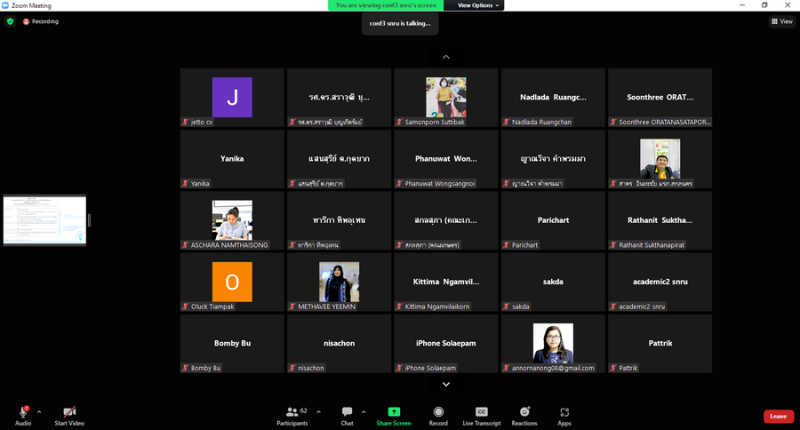Open the Chat panel
Screen dimensions: 800x430
[347, 412]
